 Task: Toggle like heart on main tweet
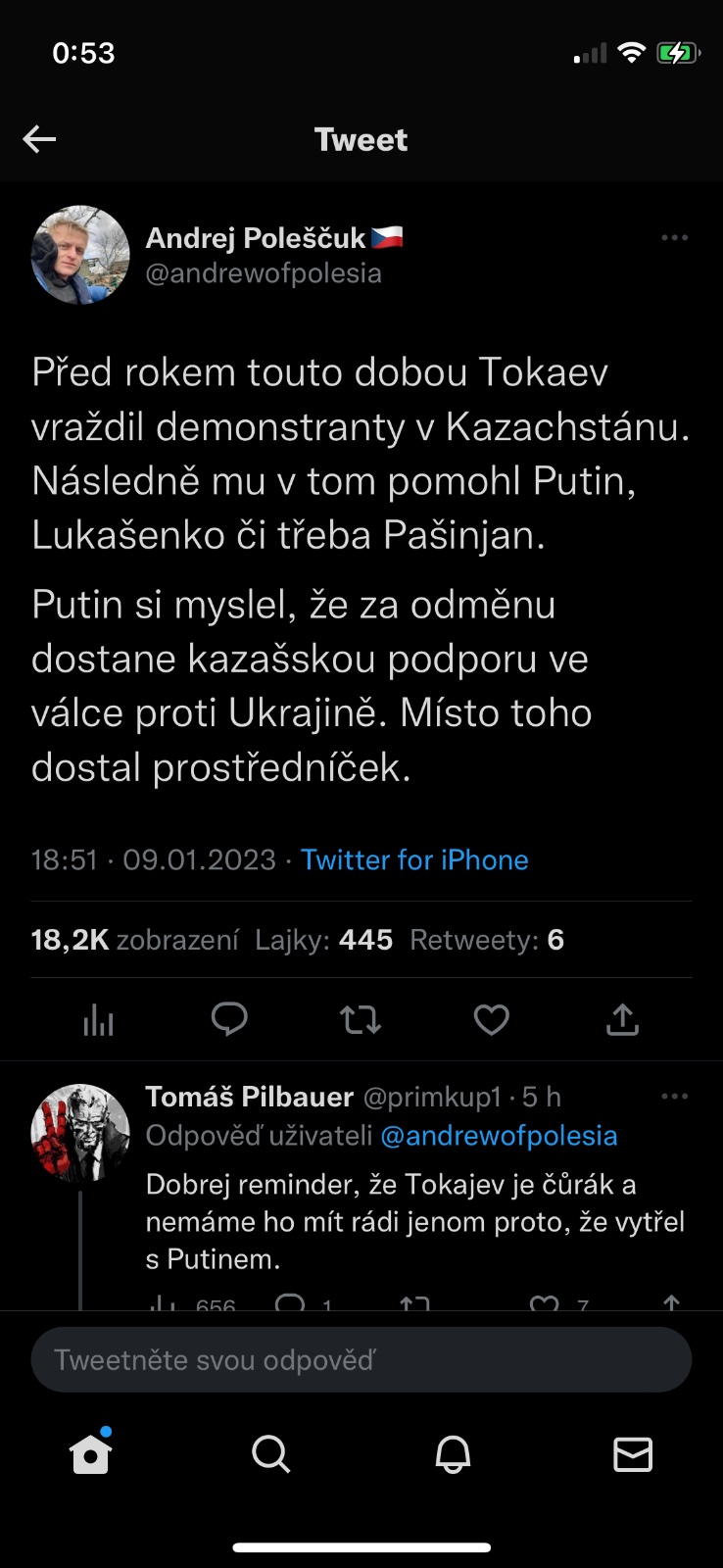point(491,1020)
